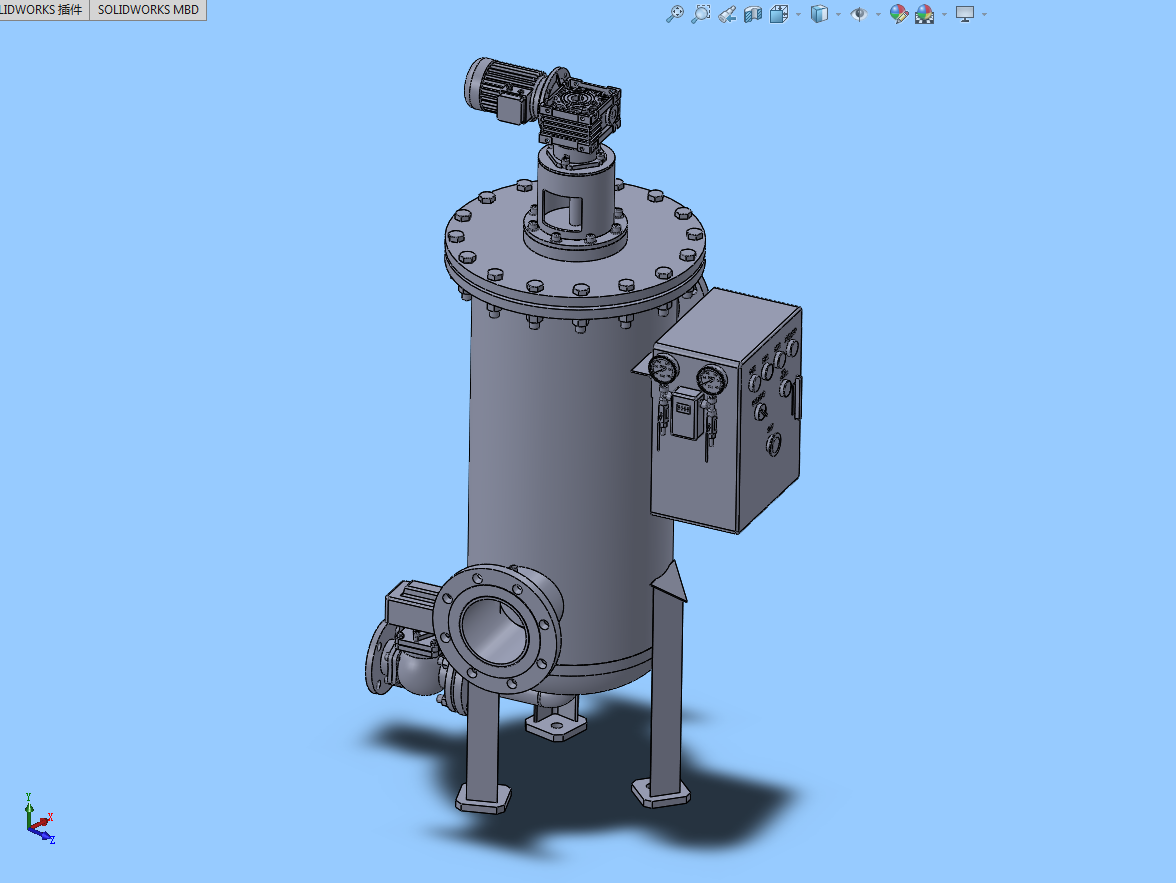Return to the Previous View
The height and width of the screenshot is (883, 1176).
(x=727, y=14)
